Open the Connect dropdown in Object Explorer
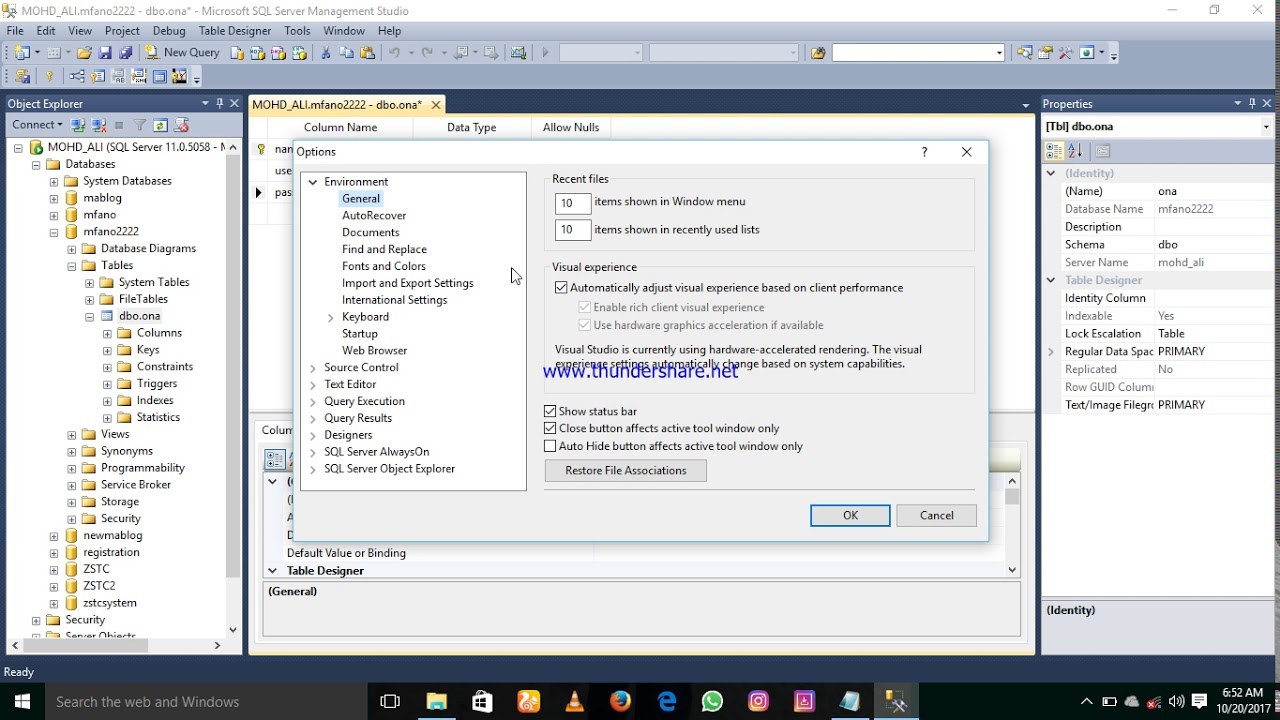 point(37,125)
